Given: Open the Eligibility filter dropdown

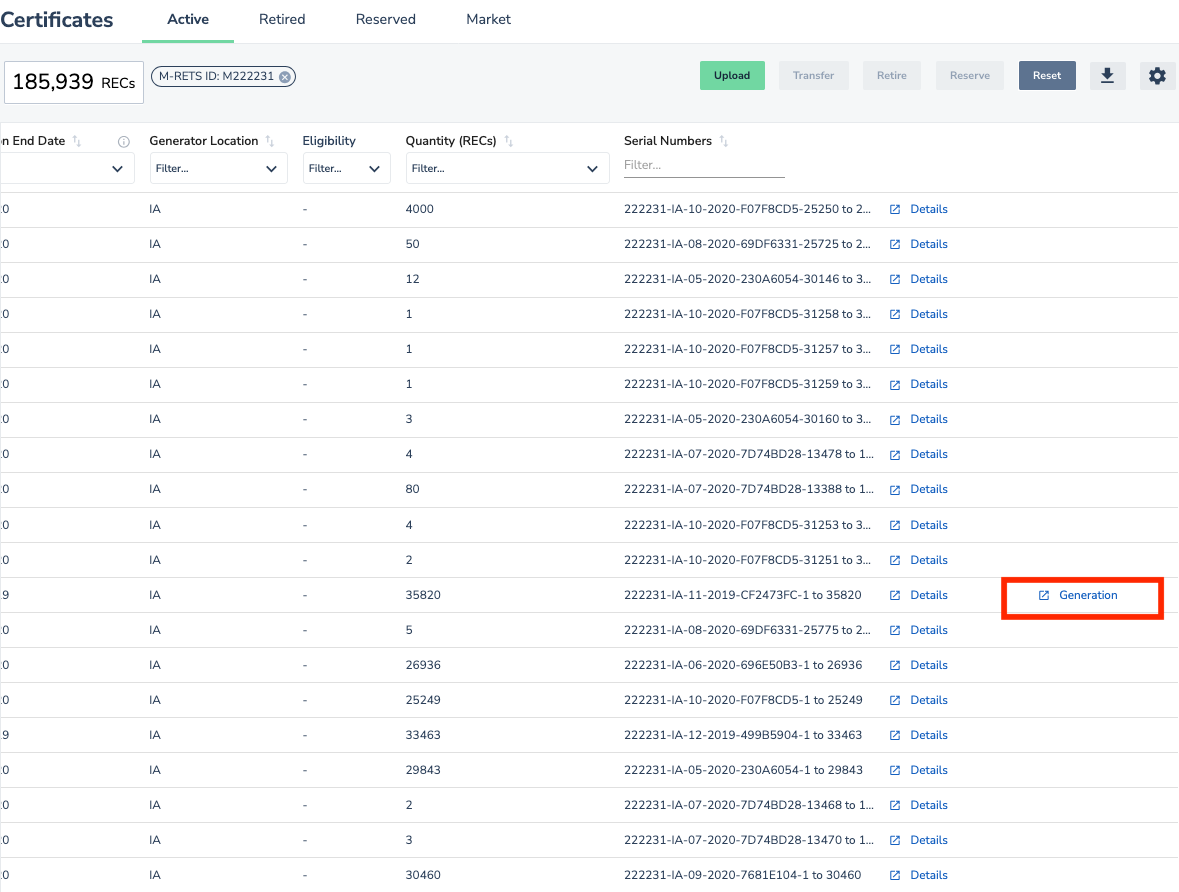Looking at the screenshot, I should pos(346,168).
